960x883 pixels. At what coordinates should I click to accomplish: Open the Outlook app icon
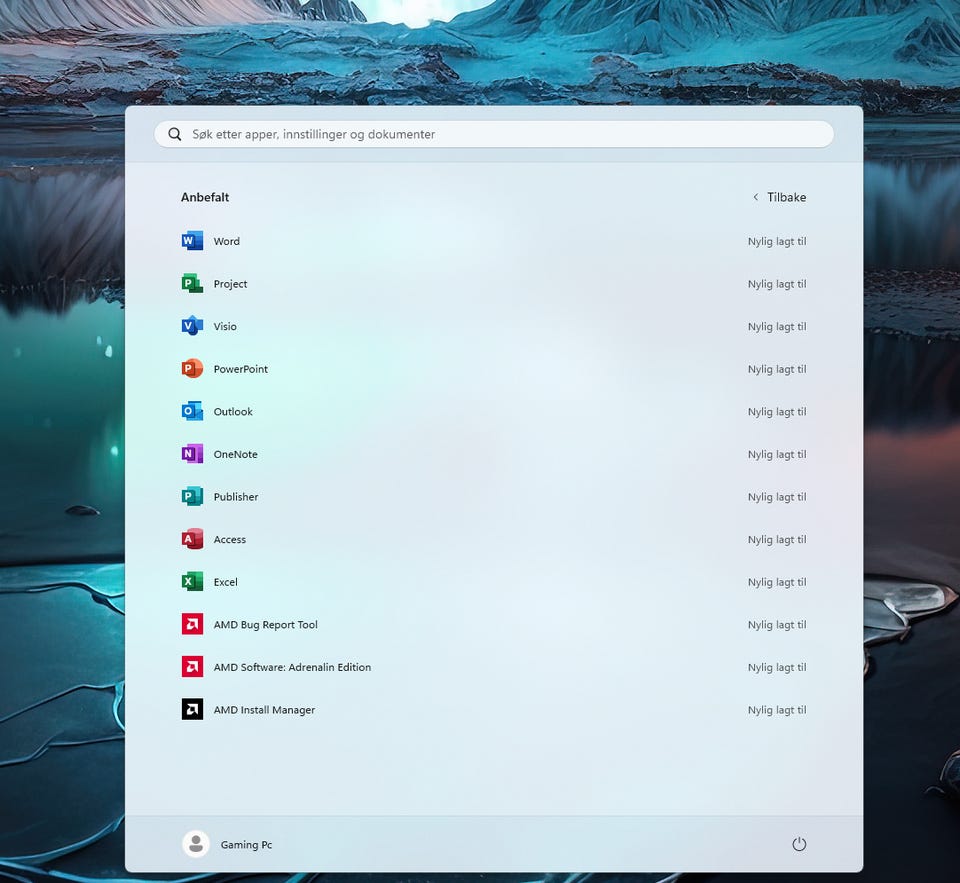coord(192,411)
